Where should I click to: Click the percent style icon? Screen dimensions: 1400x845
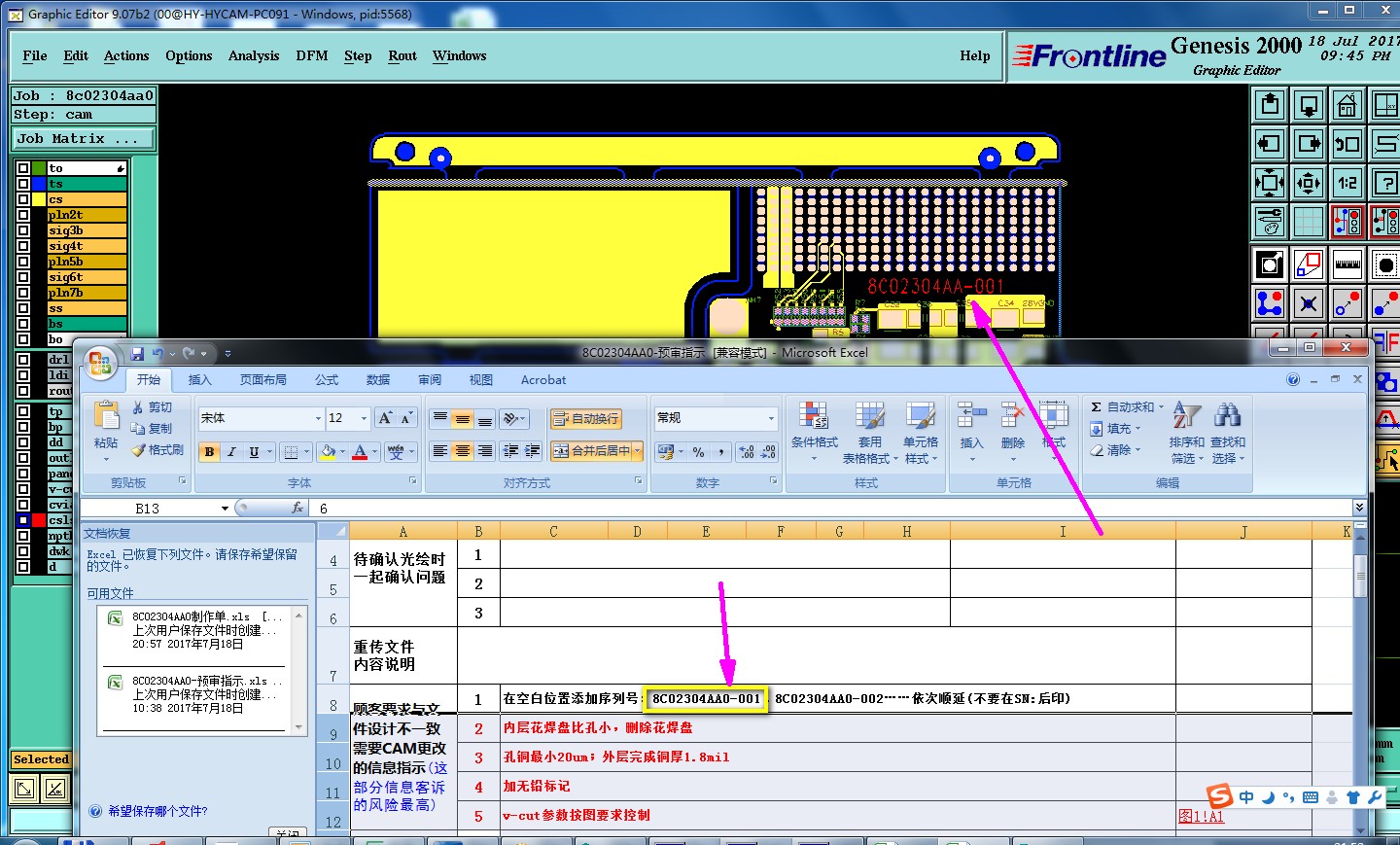coord(698,451)
